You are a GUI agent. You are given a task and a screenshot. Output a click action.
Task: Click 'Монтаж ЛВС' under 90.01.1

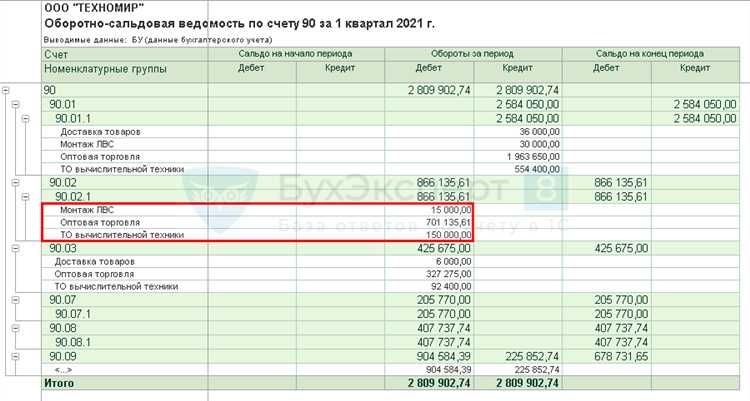87,144
